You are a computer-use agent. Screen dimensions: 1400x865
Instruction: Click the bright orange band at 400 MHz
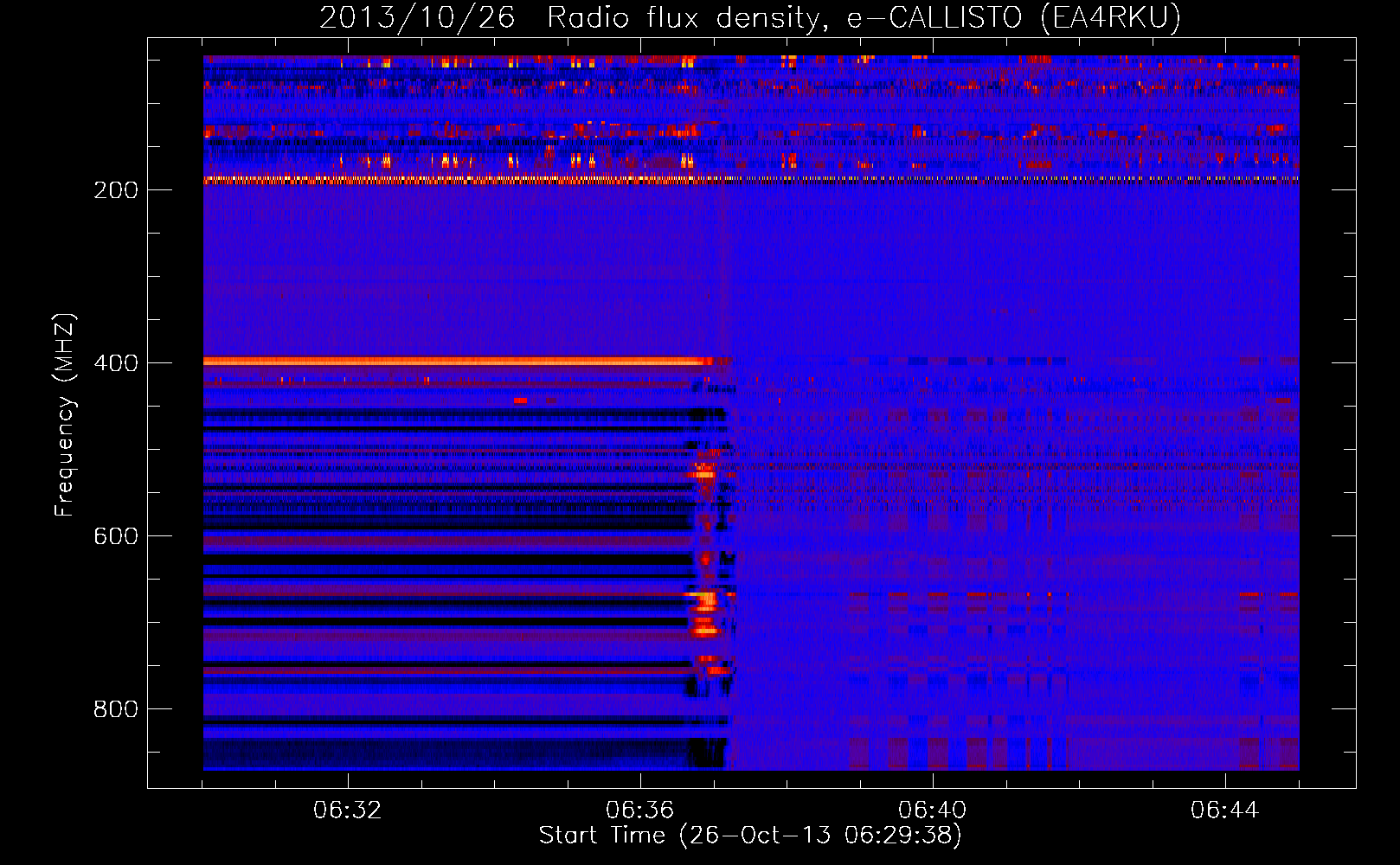point(459,361)
